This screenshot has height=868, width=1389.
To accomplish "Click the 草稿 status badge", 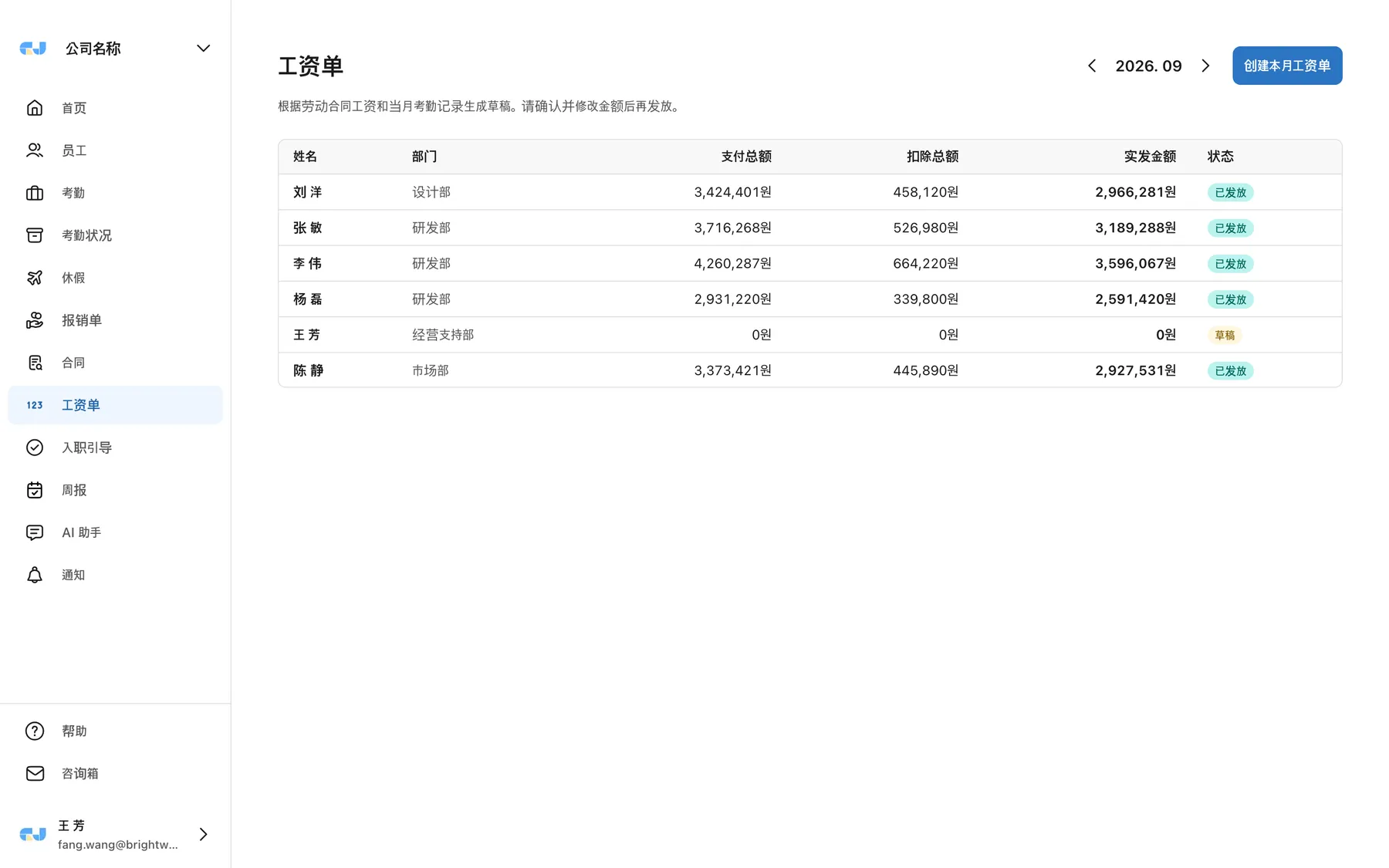I will coord(1225,335).
